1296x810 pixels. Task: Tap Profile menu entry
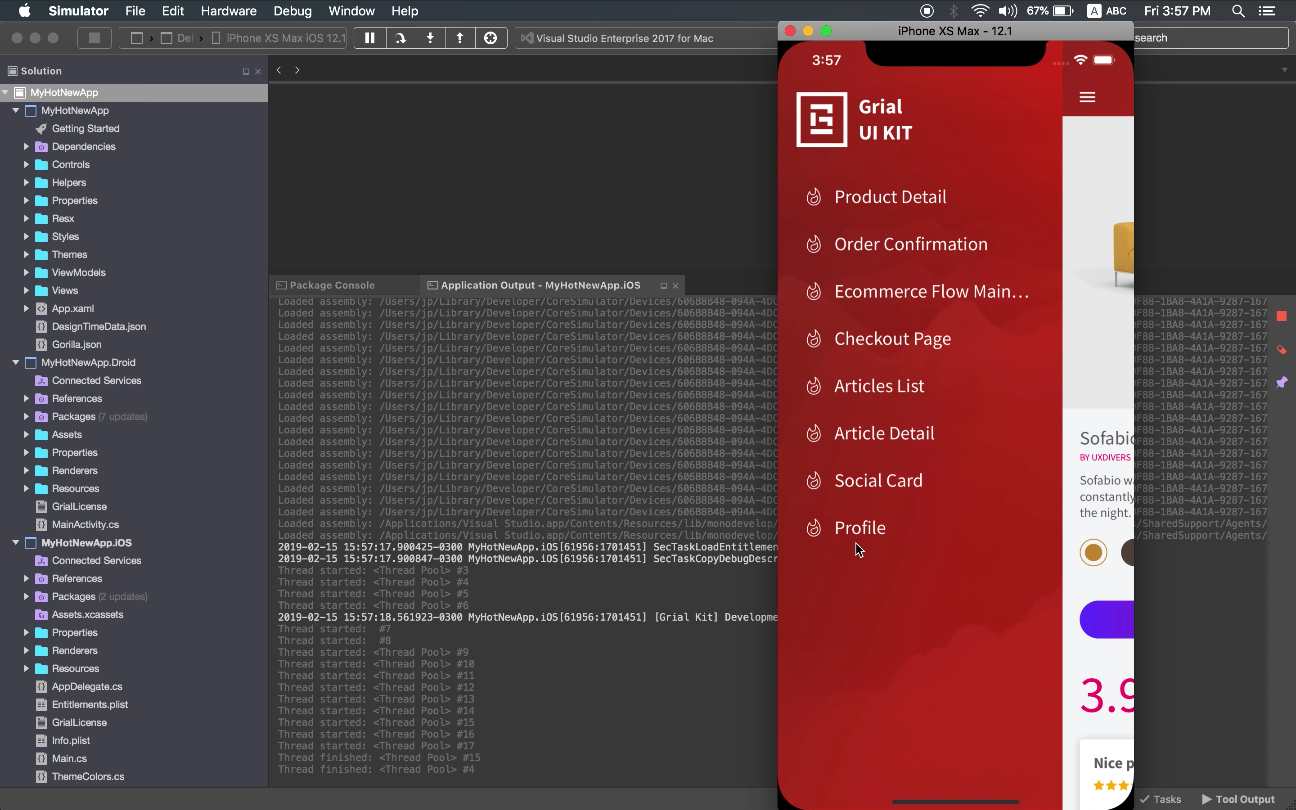pyautogui.click(x=860, y=528)
